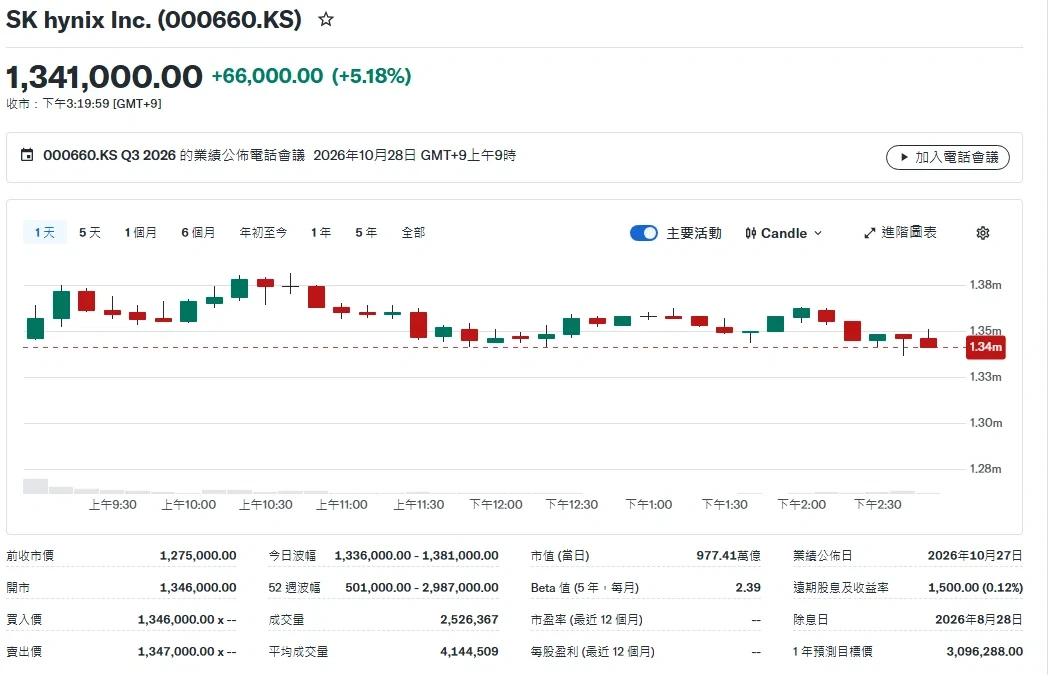Viewport: 1048px width, 675px height.
Task: Click the first volume bar at market open
Action: click(35, 486)
